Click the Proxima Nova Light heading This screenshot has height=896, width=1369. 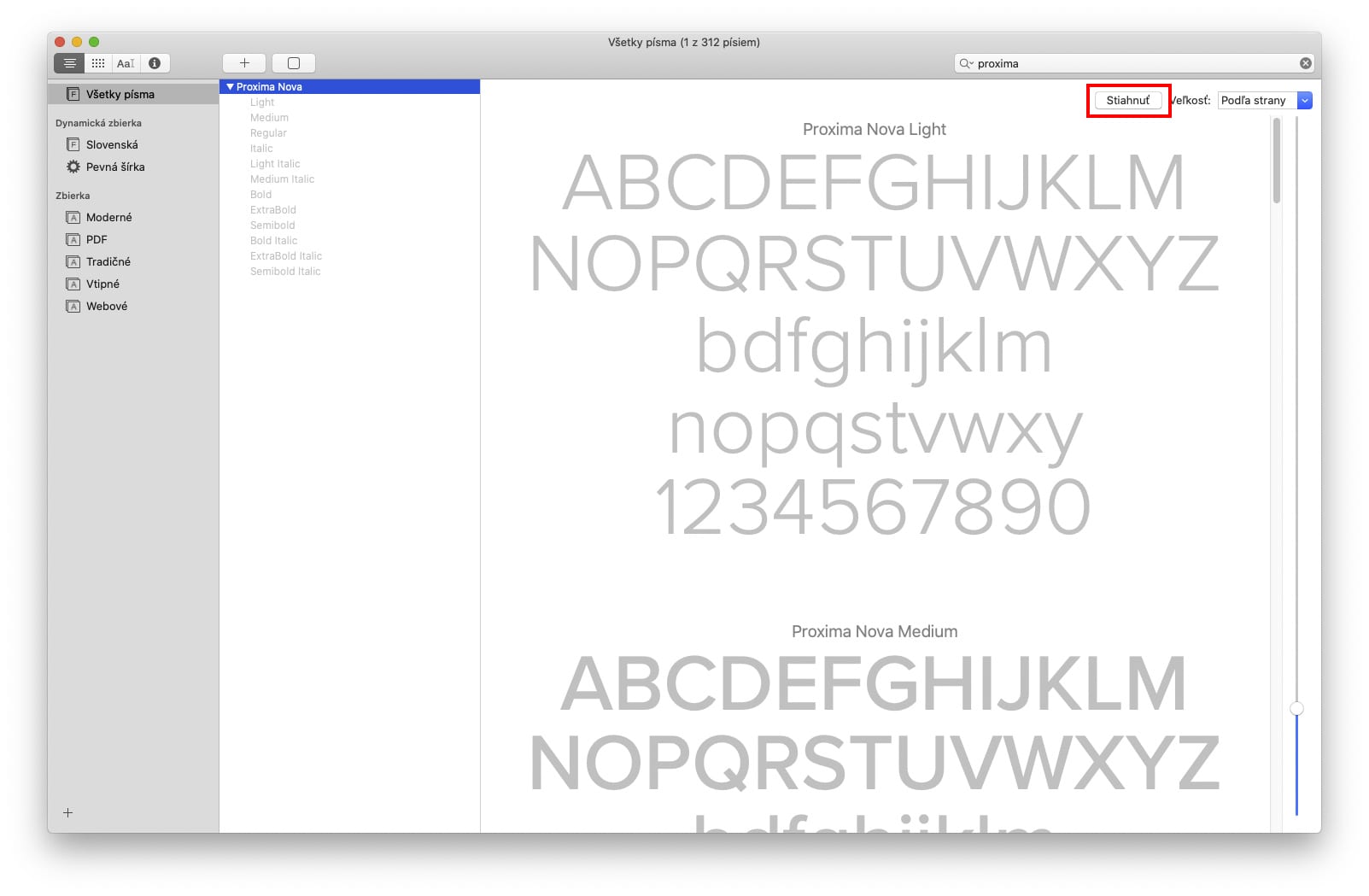874,129
